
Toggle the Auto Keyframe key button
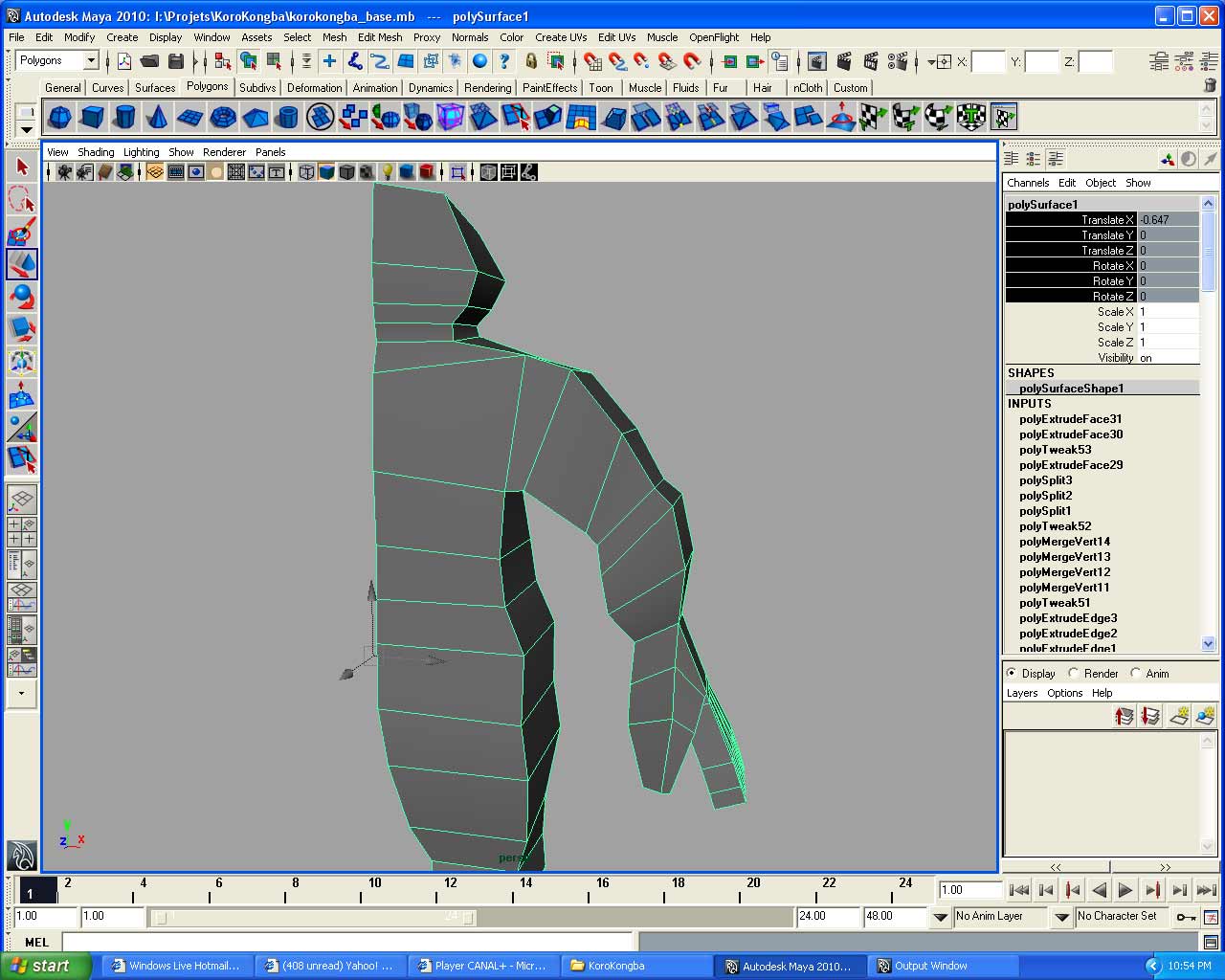click(1186, 917)
